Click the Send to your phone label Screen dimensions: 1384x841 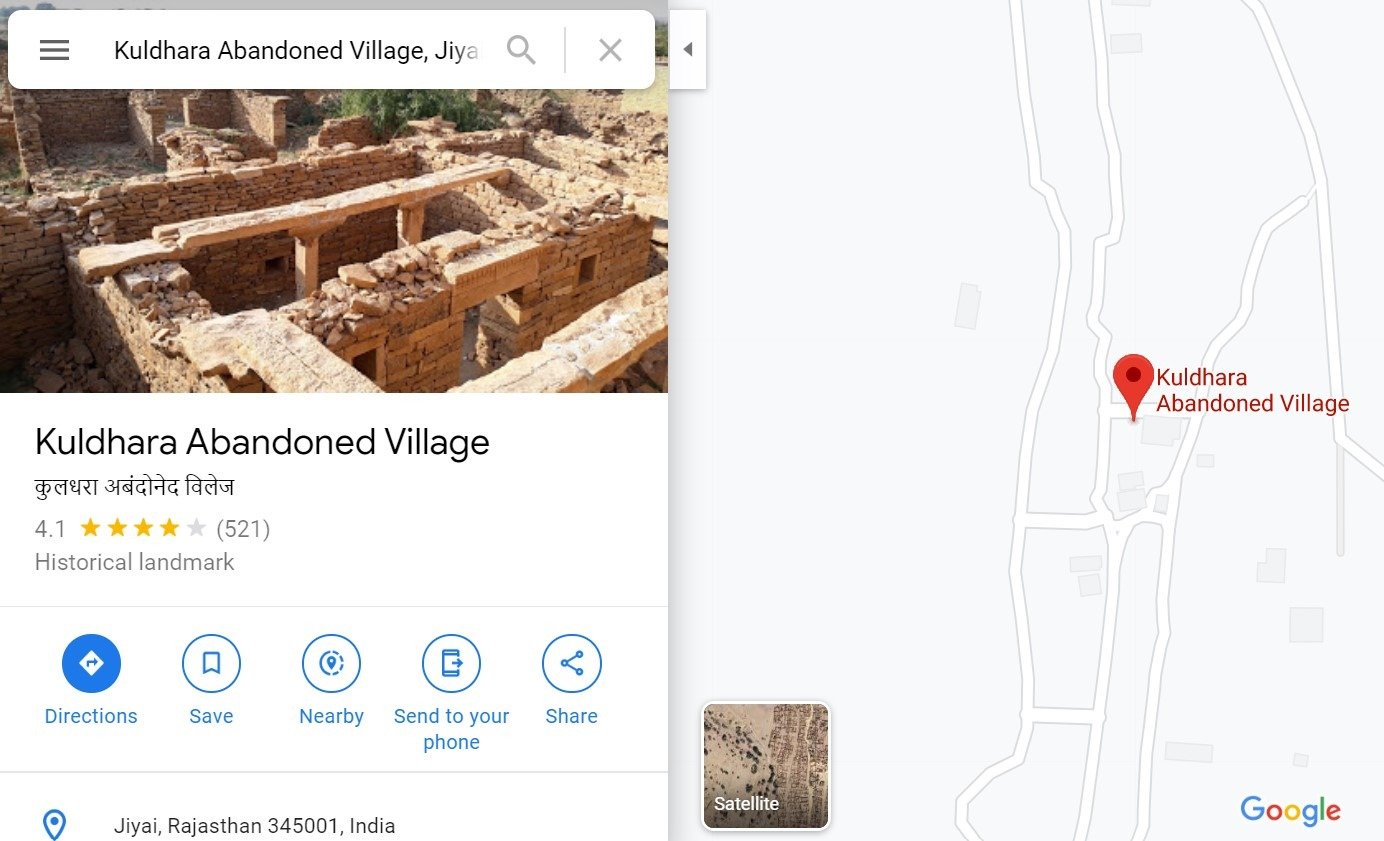tap(451, 729)
